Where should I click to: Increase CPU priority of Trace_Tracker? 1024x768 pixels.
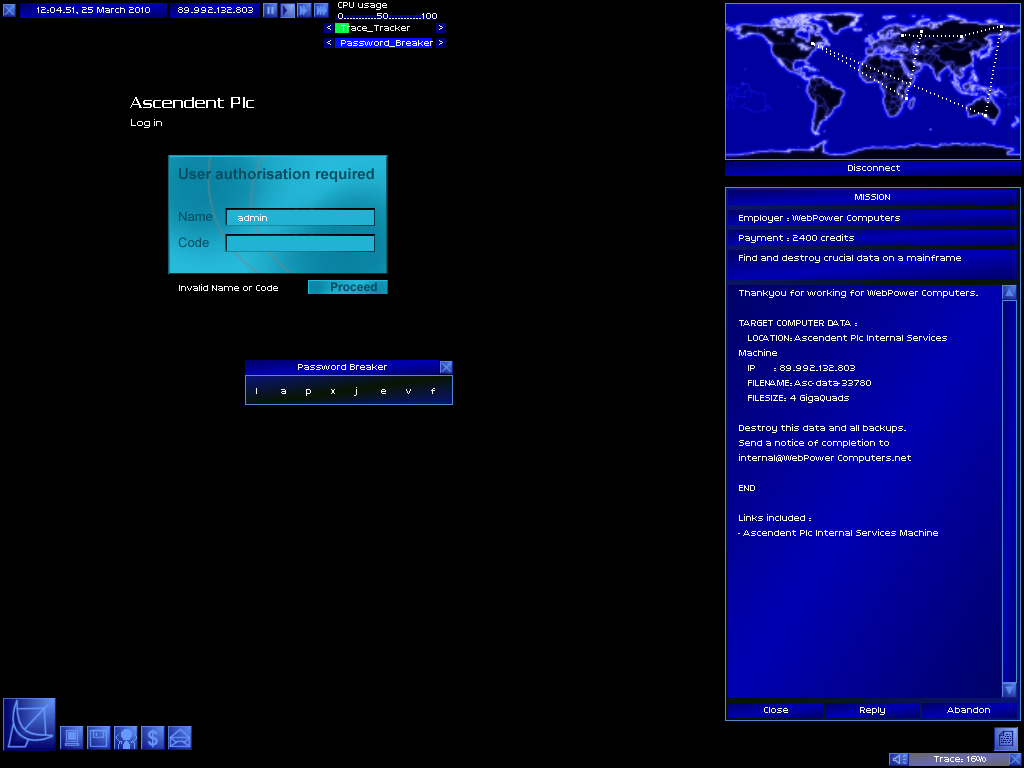pyautogui.click(x=441, y=28)
